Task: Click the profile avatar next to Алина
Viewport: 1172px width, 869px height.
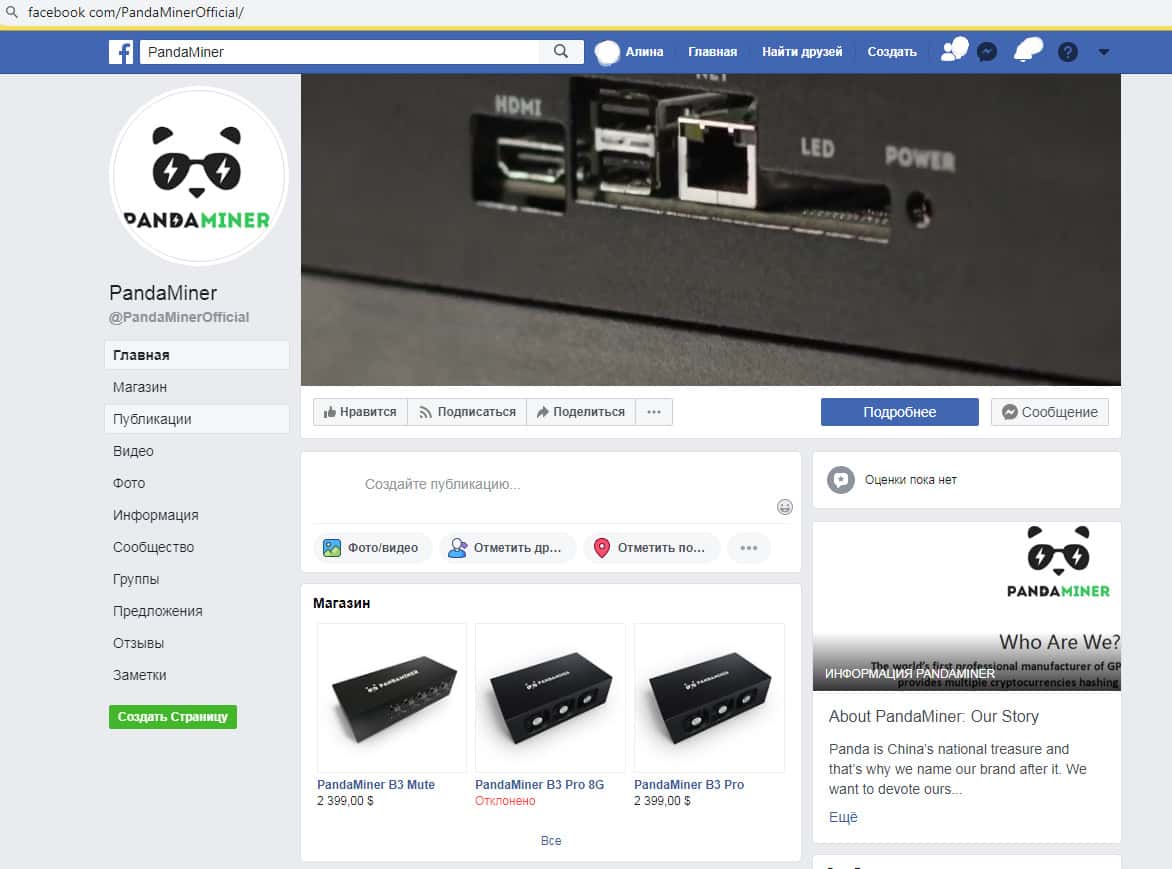Action: (607, 52)
